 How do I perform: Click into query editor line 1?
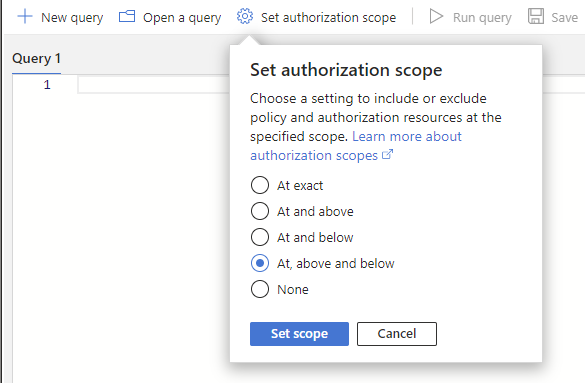pos(153,85)
